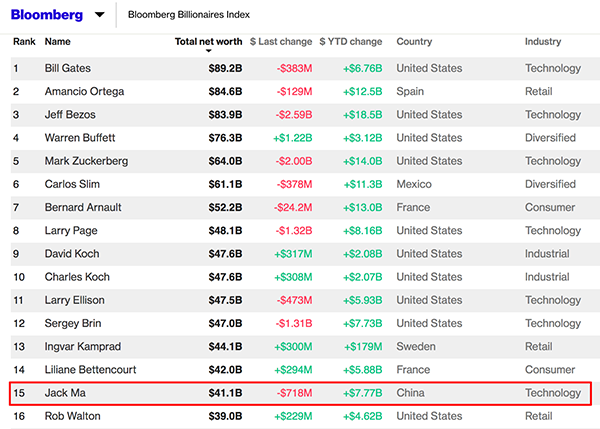Select the +$12.5B YTD change value
The width and height of the screenshot is (600, 429).
click(x=363, y=91)
